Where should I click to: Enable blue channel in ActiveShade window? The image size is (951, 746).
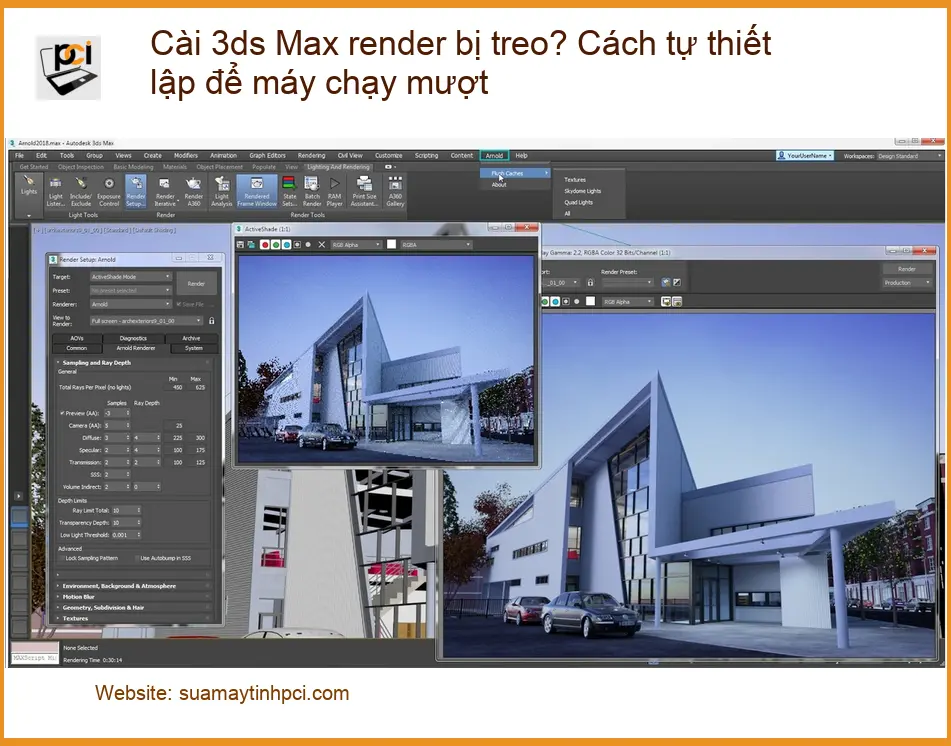tap(286, 244)
